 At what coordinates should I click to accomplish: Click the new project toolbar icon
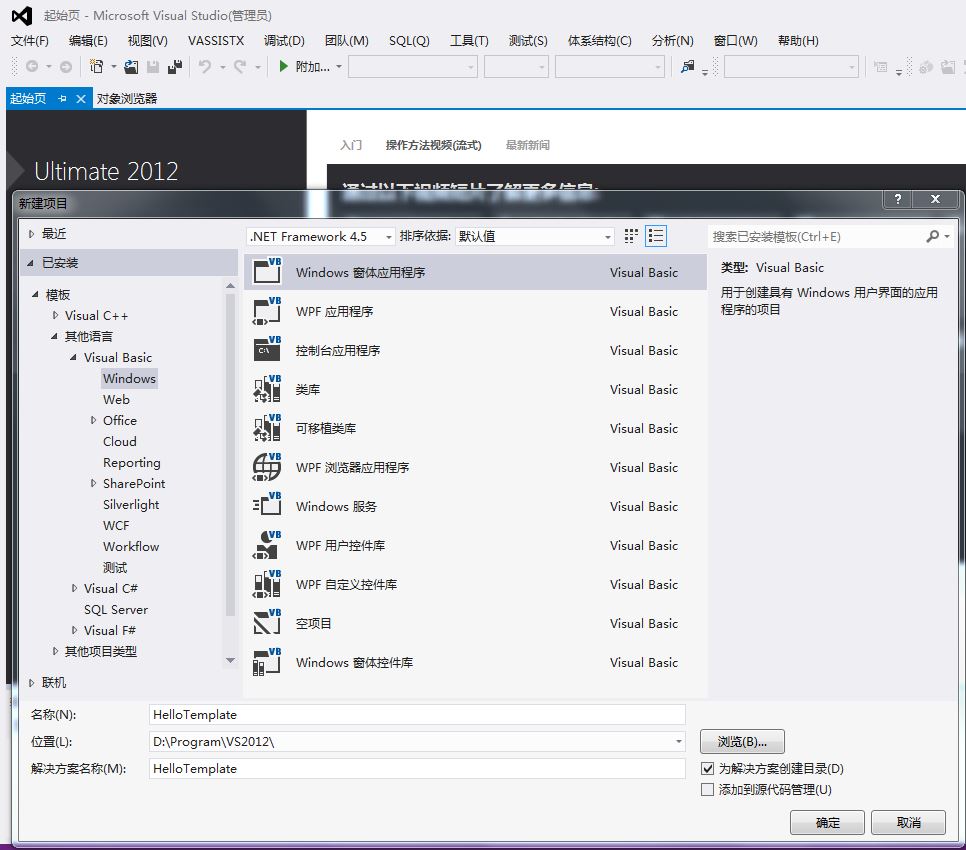97,67
